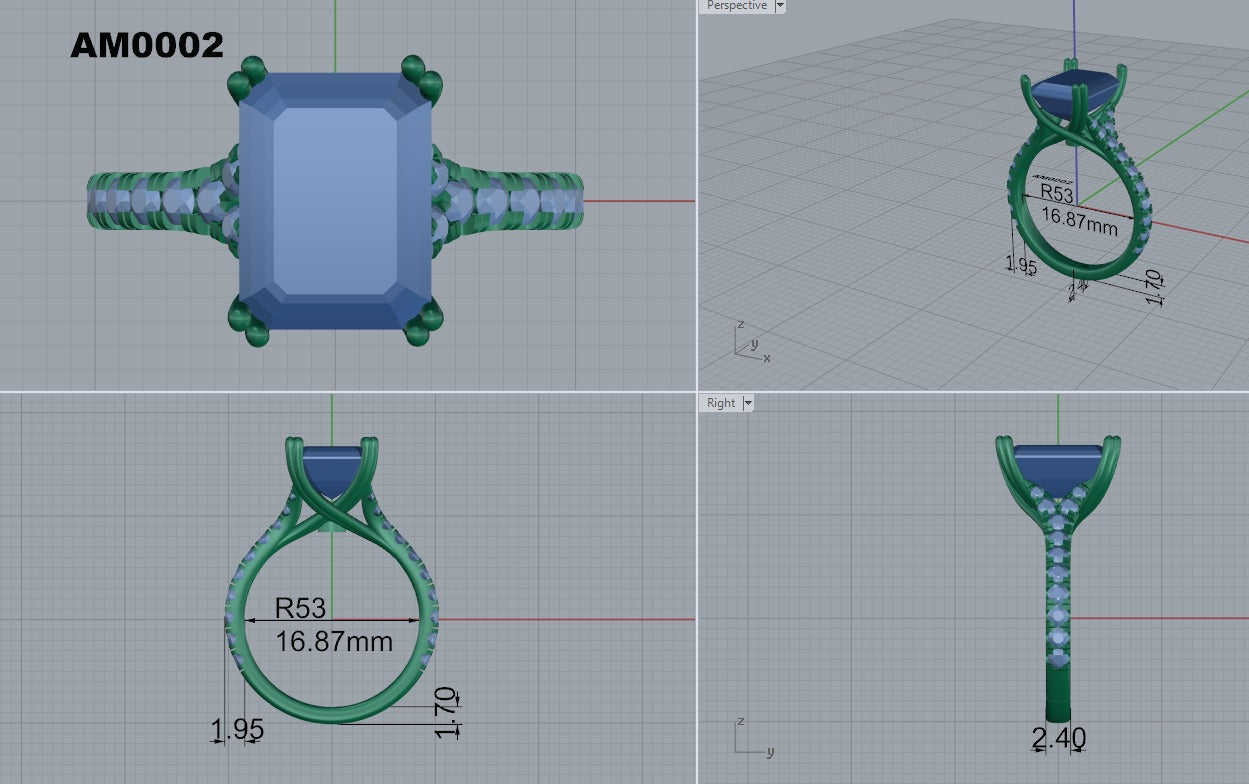Select the 2.40 dimension in Right viewport
Viewport: 1249px width, 784px height.
click(1059, 739)
